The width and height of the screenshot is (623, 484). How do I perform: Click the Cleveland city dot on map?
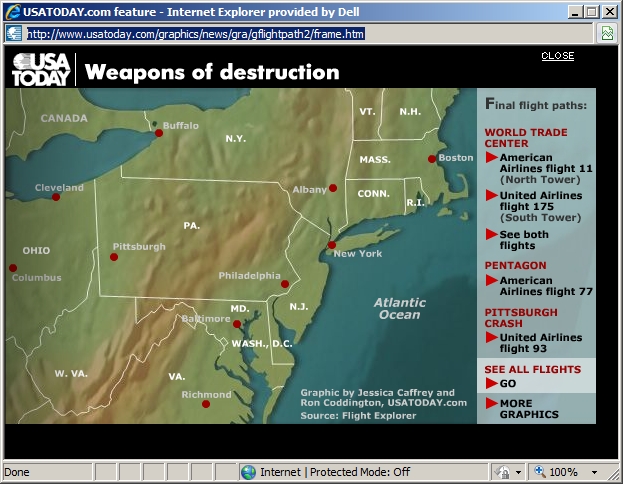coord(56,197)
